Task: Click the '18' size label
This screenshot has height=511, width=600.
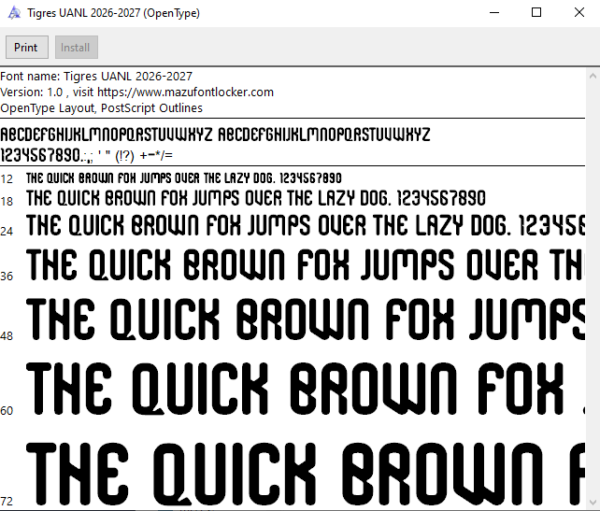Action: (x=7, y=201)
